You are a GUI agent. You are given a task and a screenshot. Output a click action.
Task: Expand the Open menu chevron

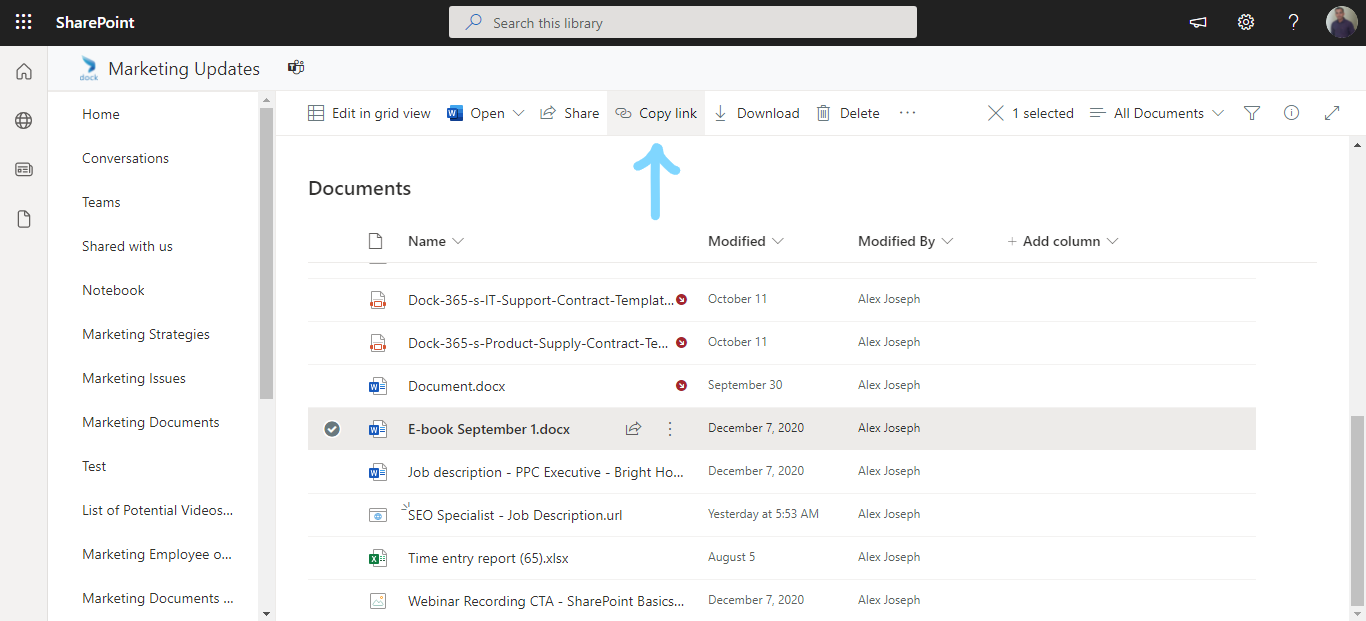click(x=520, y=113)
